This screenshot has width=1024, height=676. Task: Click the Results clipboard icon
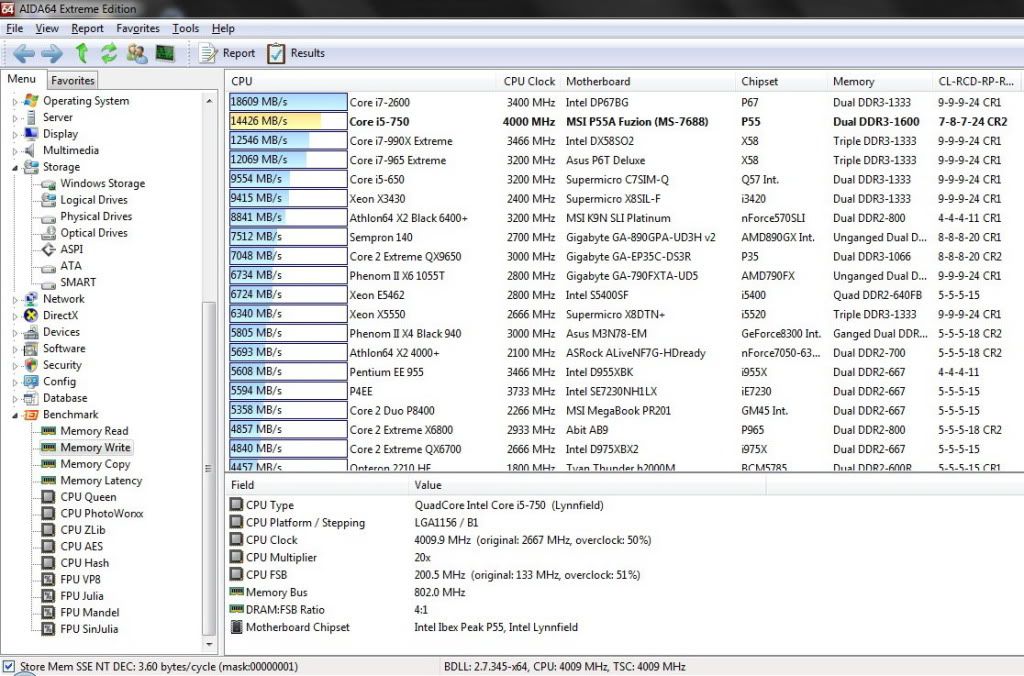276,53
